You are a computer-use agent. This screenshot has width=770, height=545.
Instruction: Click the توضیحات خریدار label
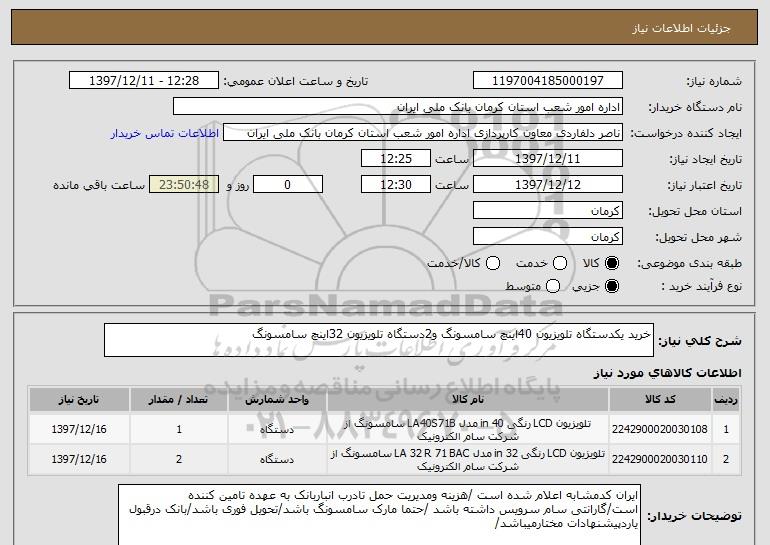tap(694, 516)
